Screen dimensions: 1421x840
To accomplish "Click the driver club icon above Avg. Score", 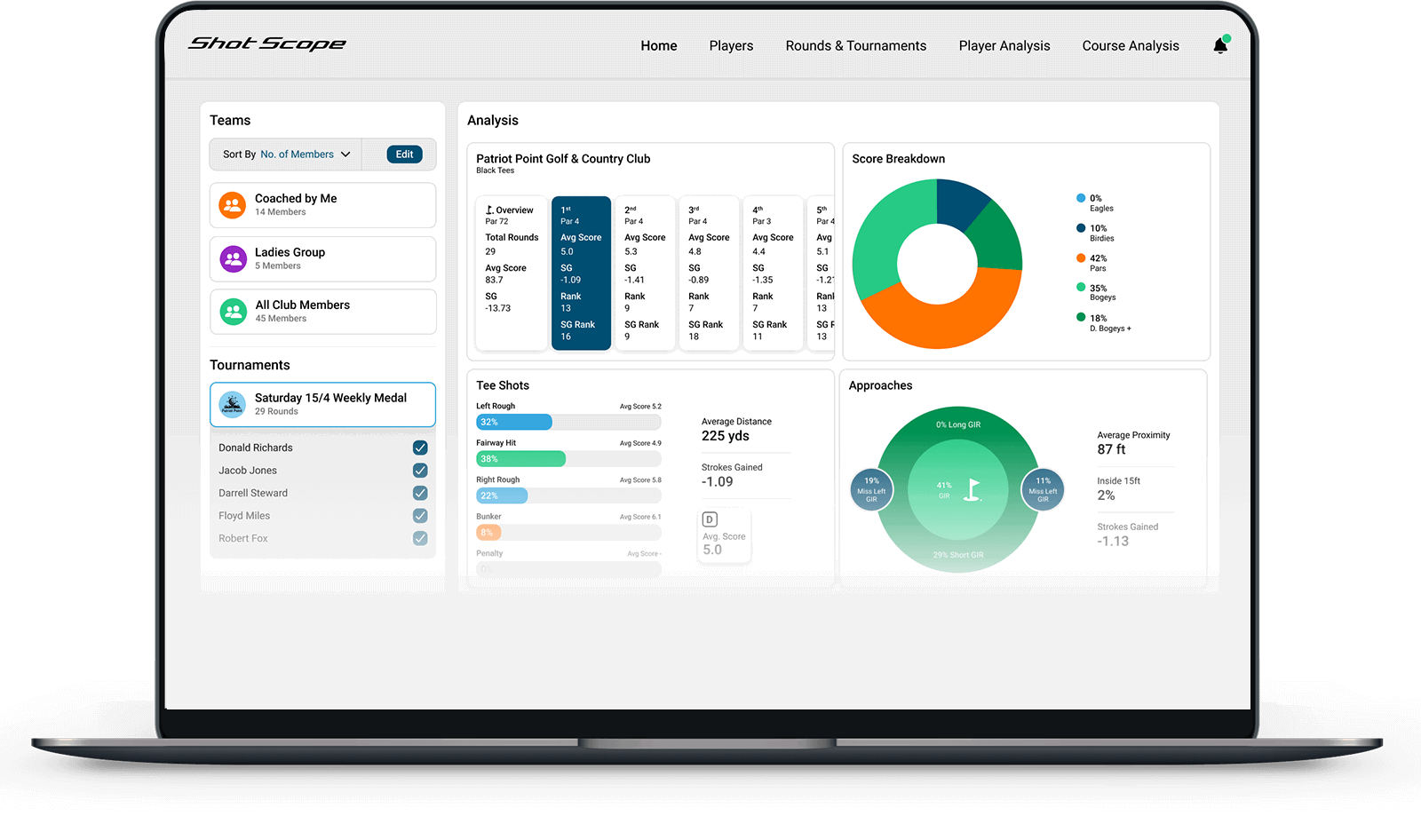I will click(x=710, y=519).
